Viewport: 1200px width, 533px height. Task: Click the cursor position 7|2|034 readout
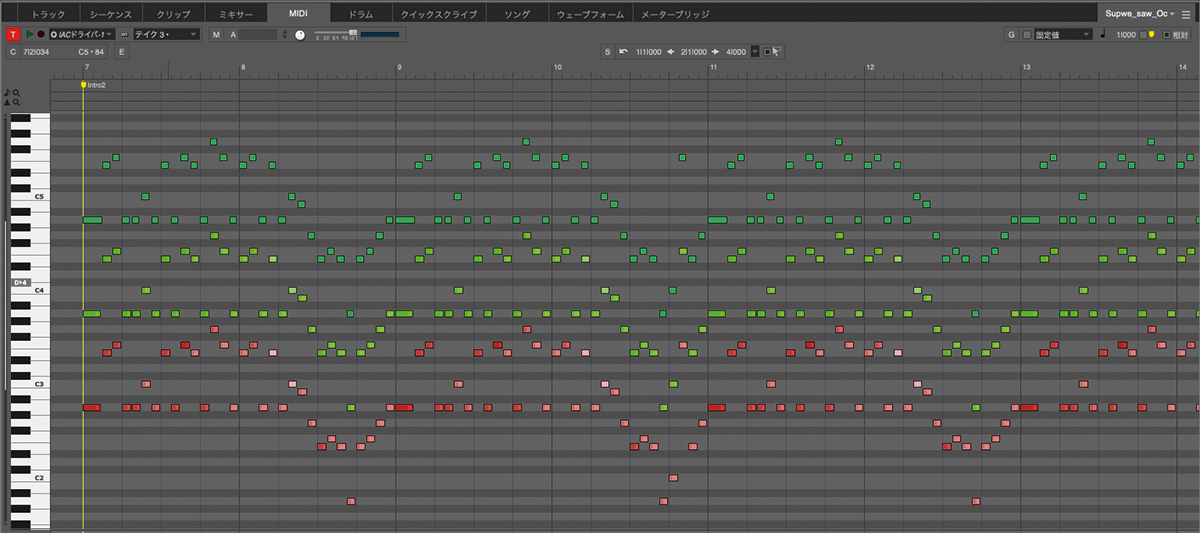click(x=36, y=52)
